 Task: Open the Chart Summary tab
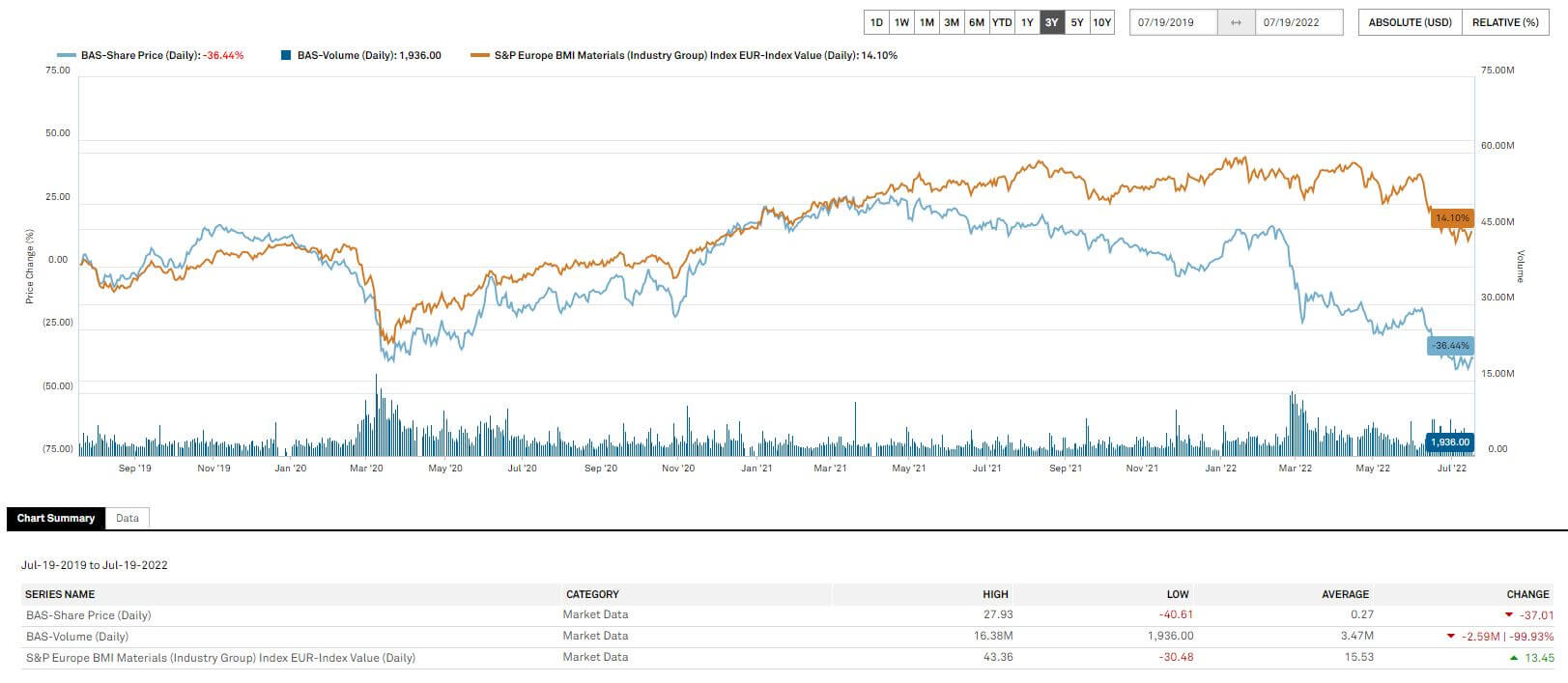click(56, 518)
